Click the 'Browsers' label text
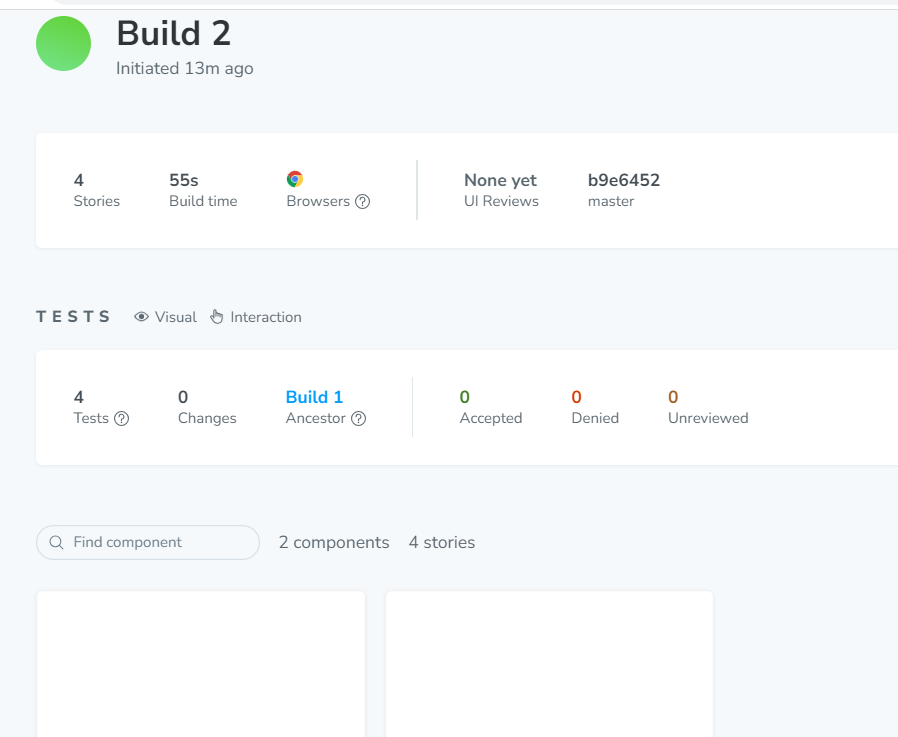The width and height of the screenshot is (898, 737). coord(318,202)
